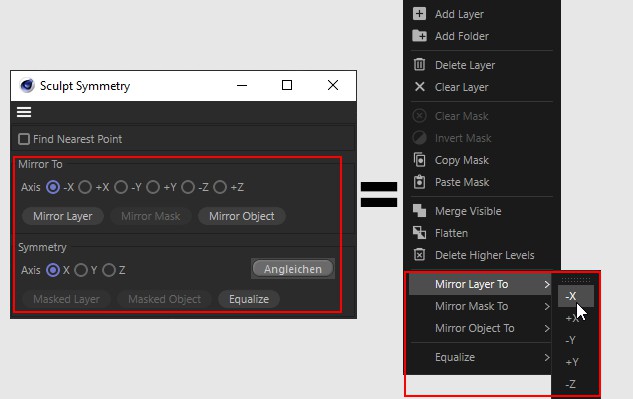This screenshot has height=399, width=633.
Task: Open the hamburger menu in Sculpt Symmetry
Action: (24, 112)
